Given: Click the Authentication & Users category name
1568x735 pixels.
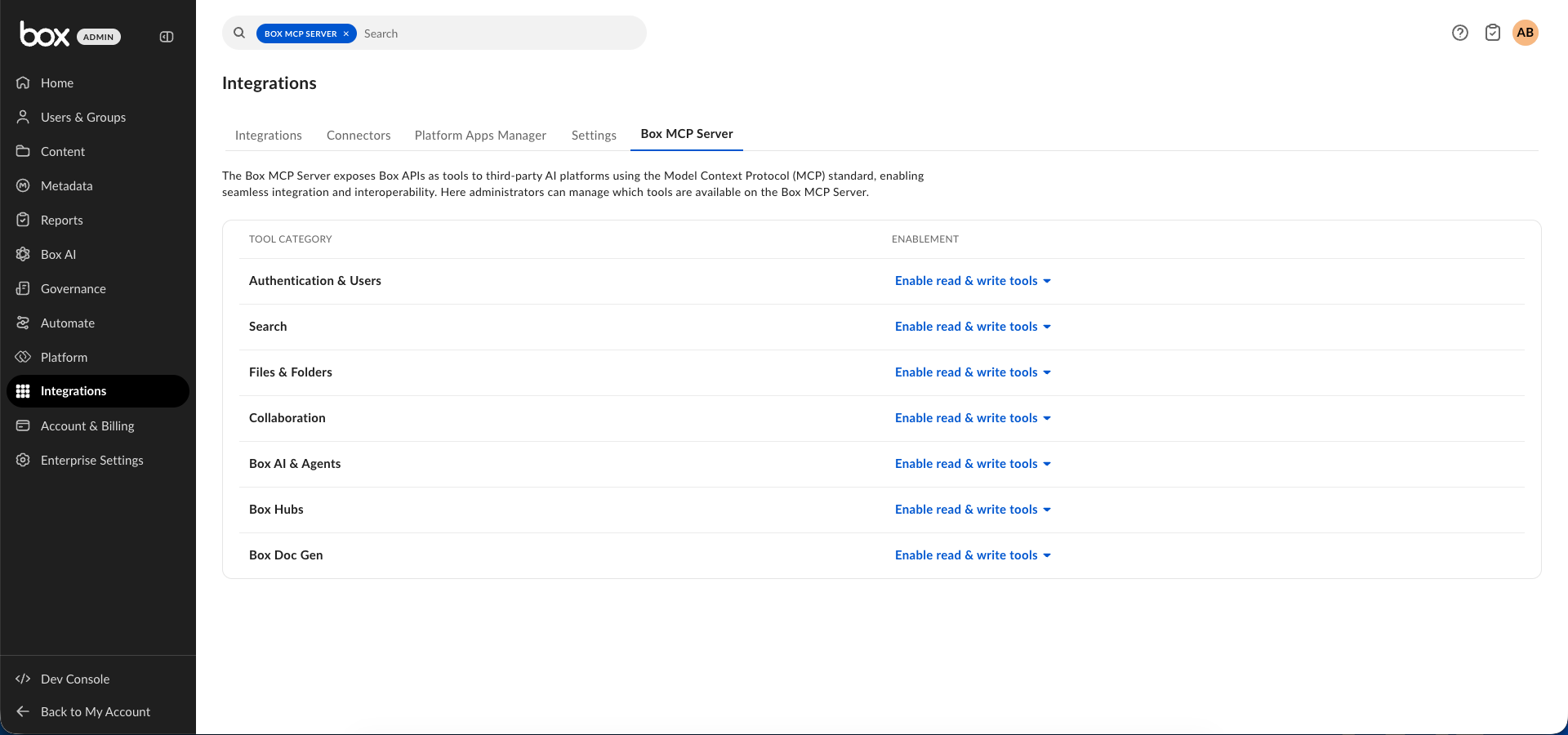Looking at the screenshot, I should coord(315,281).
